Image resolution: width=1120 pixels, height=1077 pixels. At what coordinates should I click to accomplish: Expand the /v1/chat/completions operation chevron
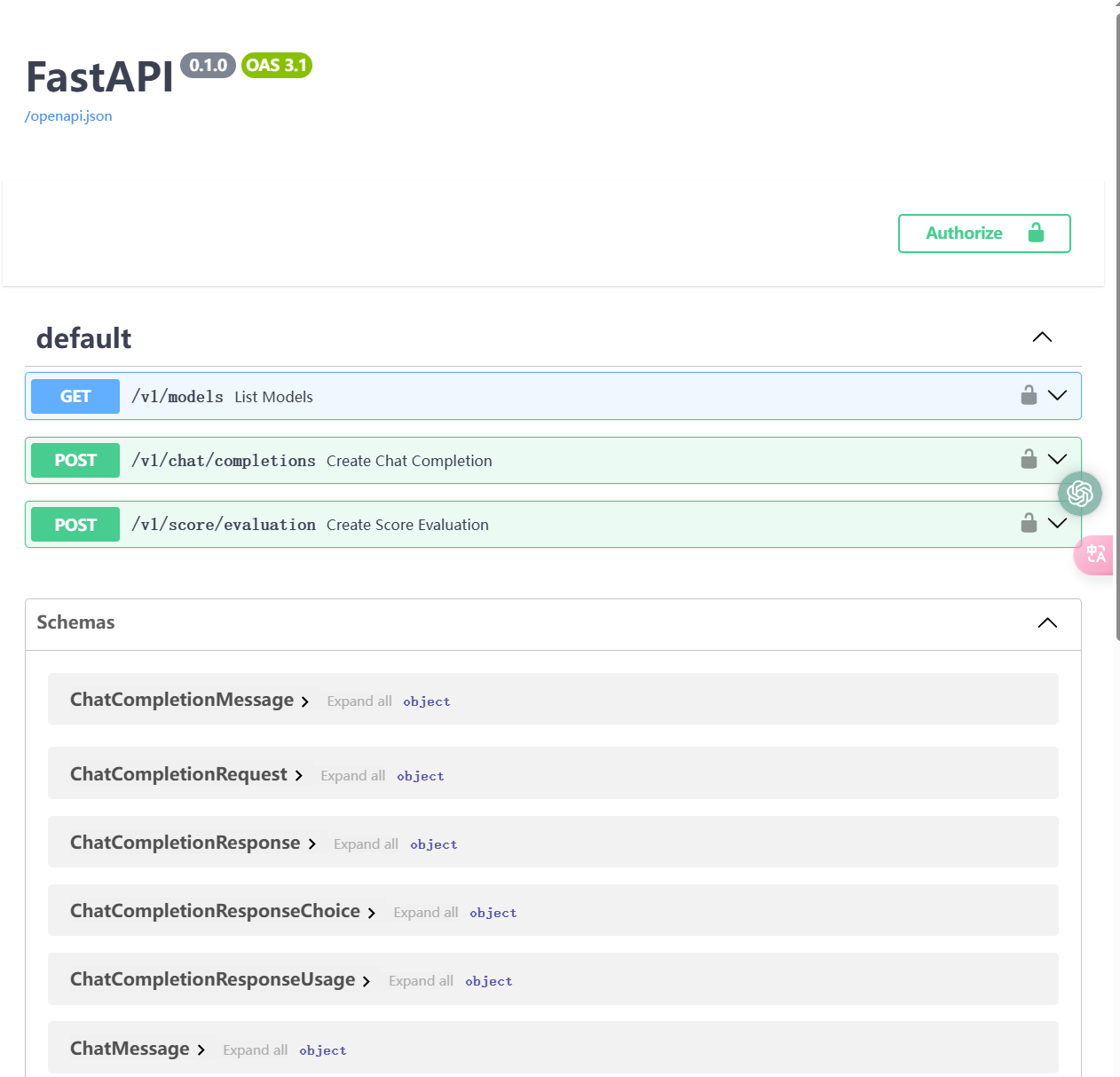click(x=1057, y=459)
